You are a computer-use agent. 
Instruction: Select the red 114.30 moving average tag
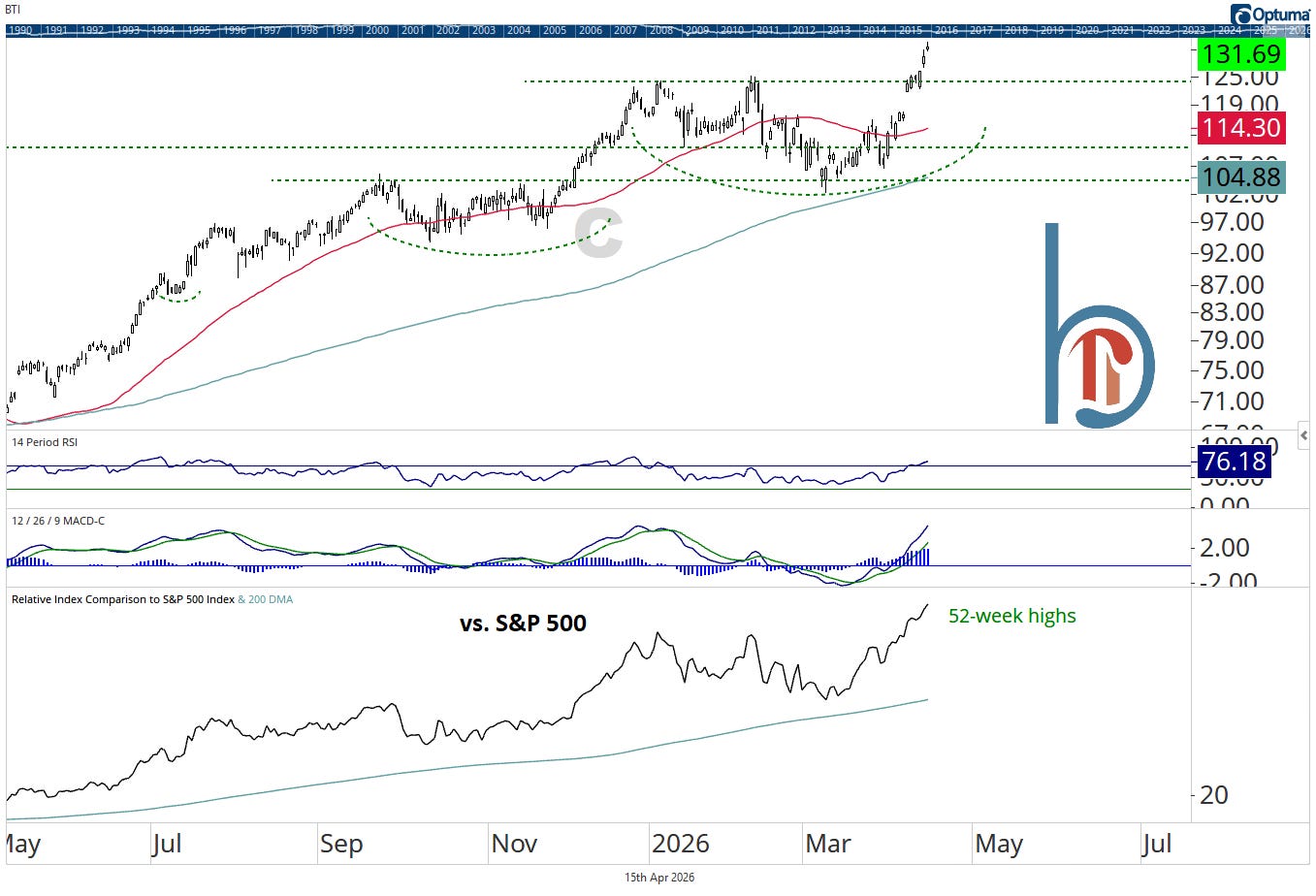pyautogui.click(x=1241, y=128)
